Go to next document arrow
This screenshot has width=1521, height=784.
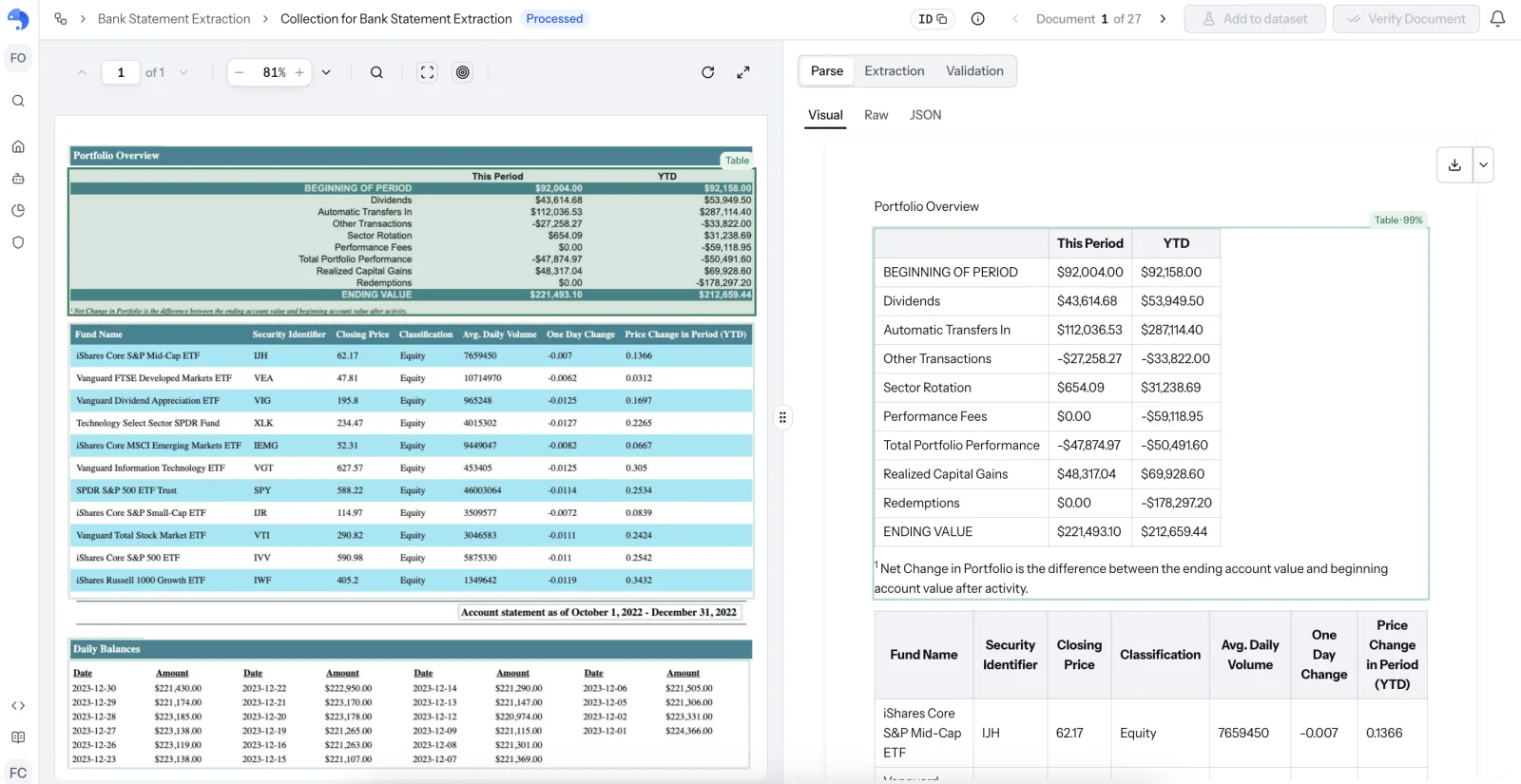(1163, 19)
